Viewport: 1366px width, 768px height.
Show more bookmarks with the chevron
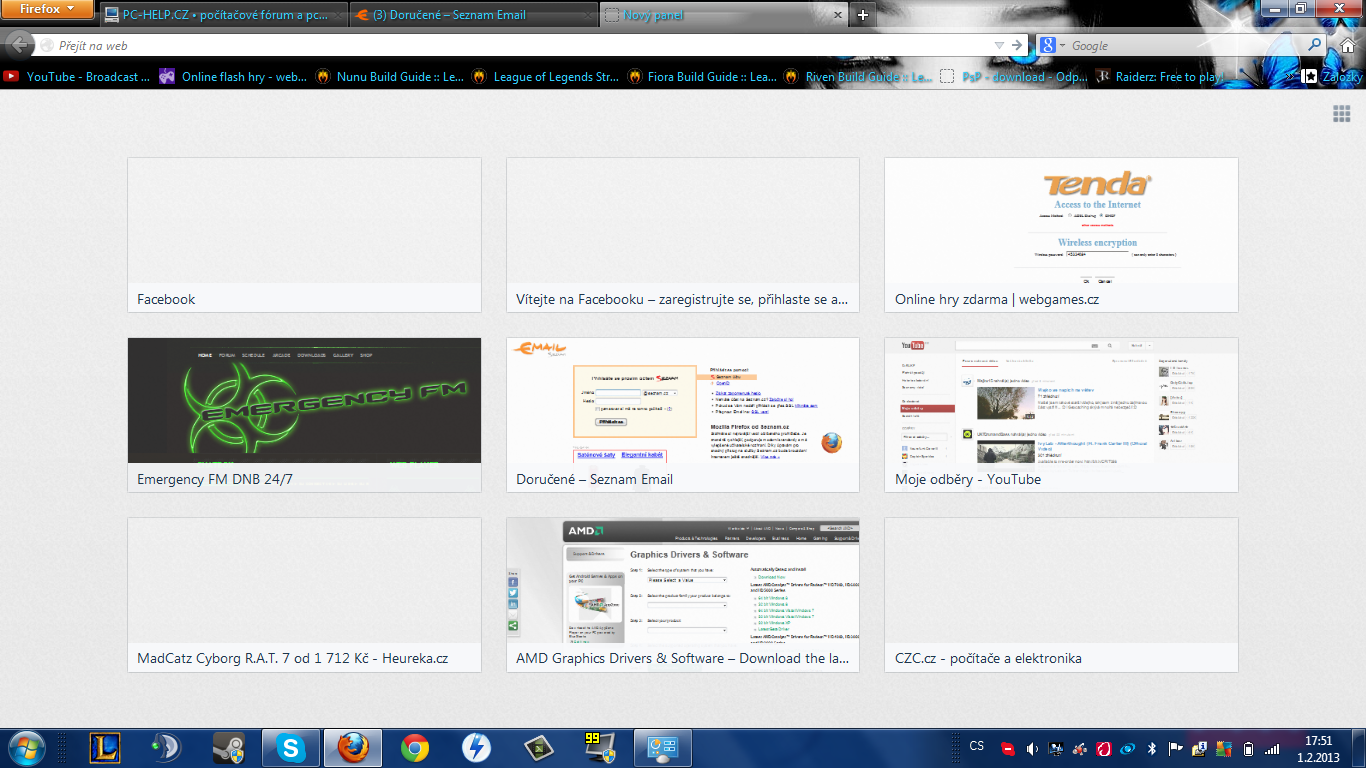(x=1290, y=76)
